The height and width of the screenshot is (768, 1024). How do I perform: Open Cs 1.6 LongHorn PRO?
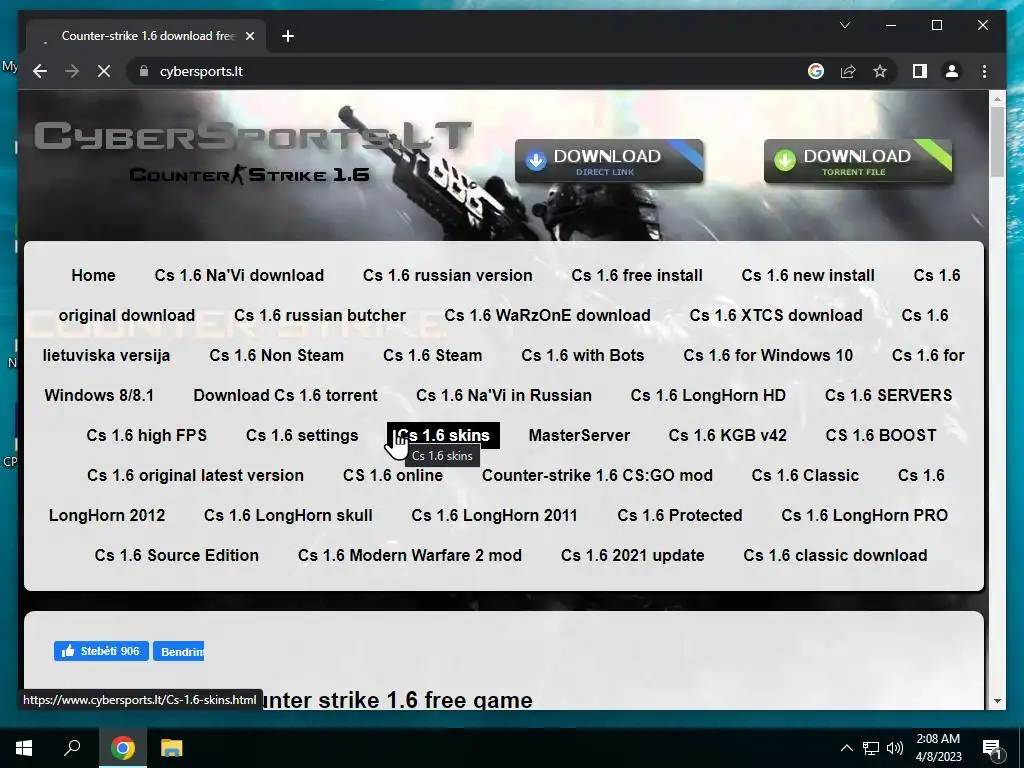(865, 515)
